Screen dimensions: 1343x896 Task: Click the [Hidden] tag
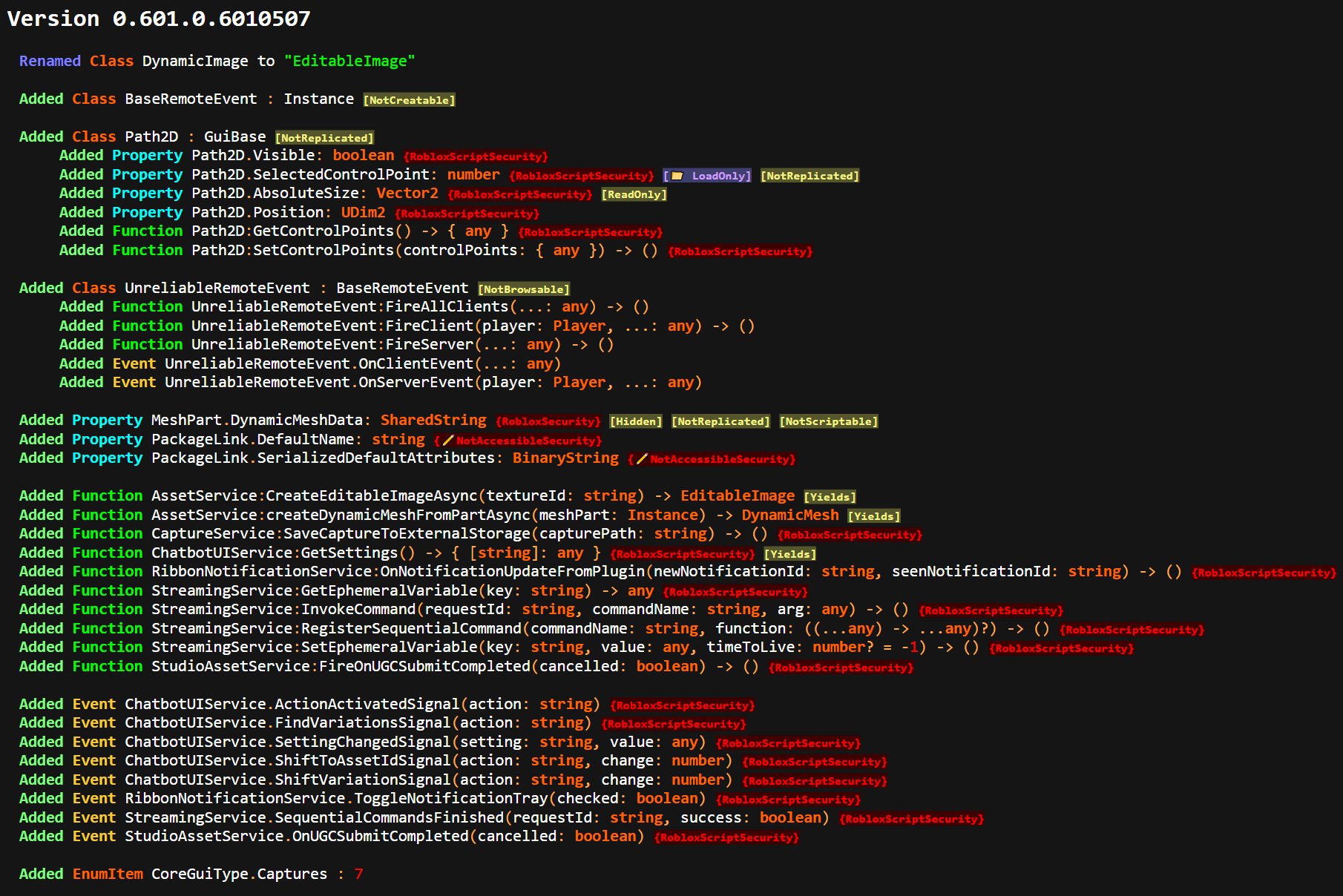[x=636, y=421]
